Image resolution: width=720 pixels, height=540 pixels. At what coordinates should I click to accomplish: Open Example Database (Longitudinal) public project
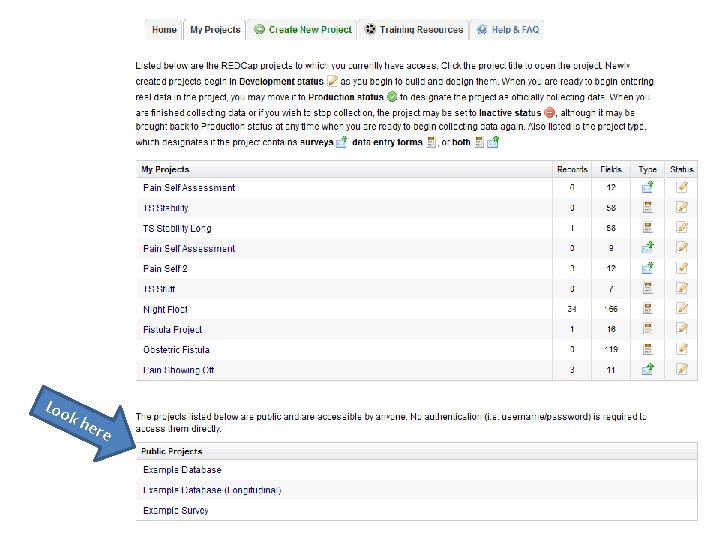pyautogui.click(x=212, y=490)
